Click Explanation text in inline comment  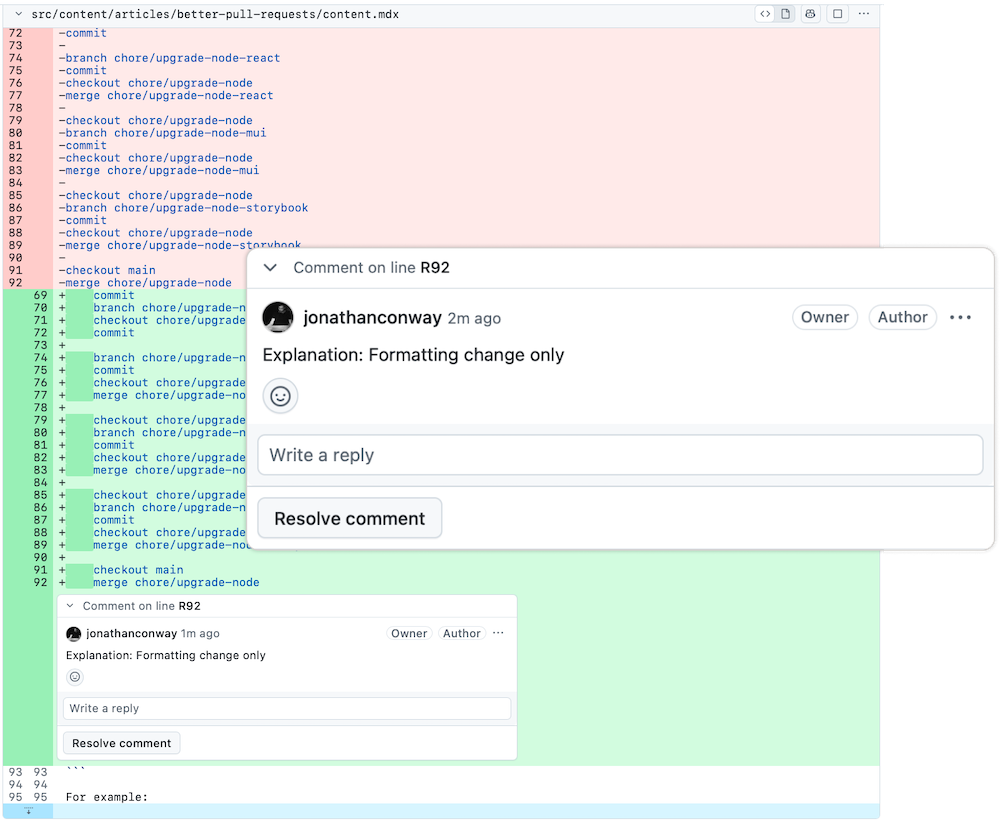point(165,655)
